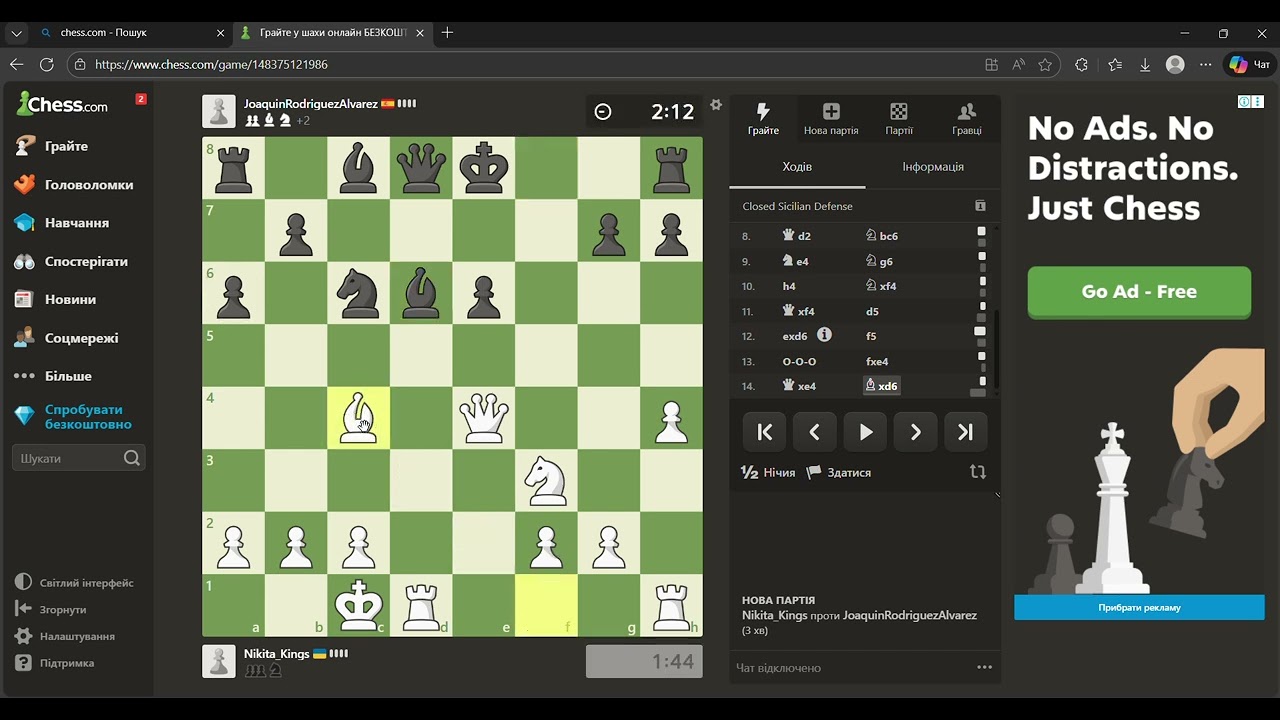Screen dimensions: 1280x720
Task: Open Соцмережі in the sidebar
Action: (66, 338)
